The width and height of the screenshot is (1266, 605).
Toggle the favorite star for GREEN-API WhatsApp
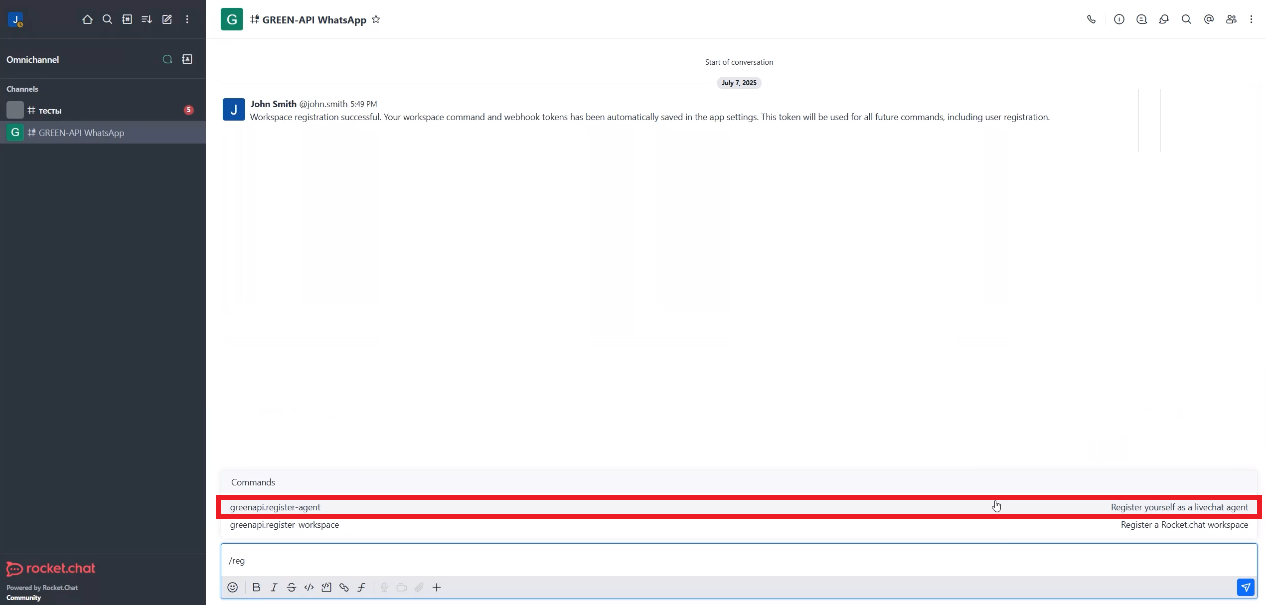click(376, 18)
